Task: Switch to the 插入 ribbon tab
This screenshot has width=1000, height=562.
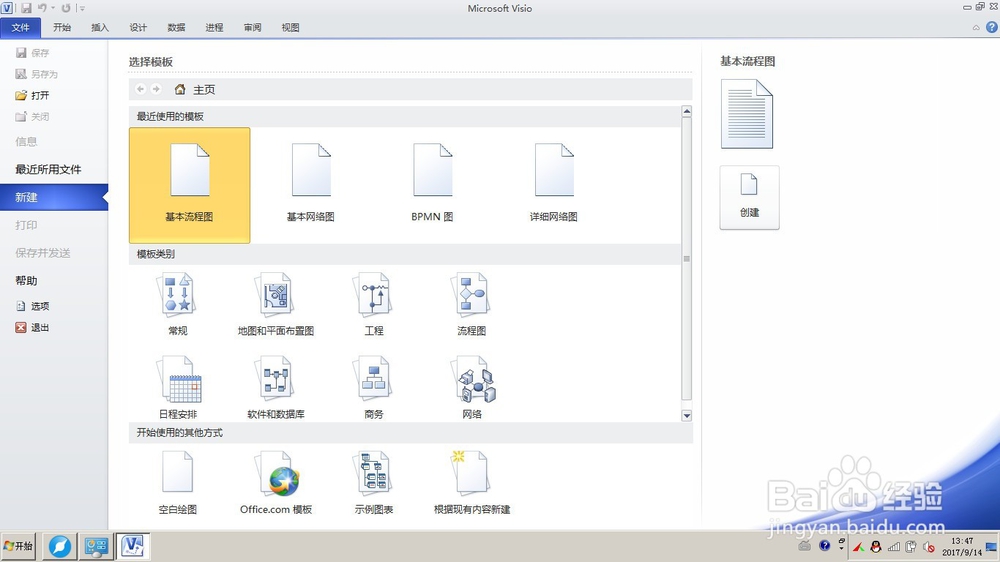Action: pyautogui.click(x=100, y=27)
